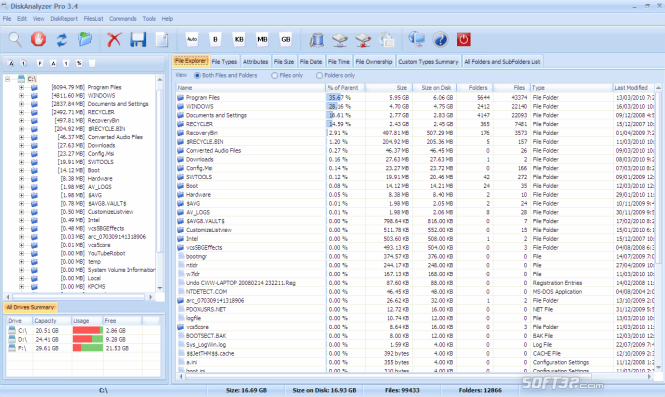
Task: Click the red stop hand icon
Action: [38, 39]
